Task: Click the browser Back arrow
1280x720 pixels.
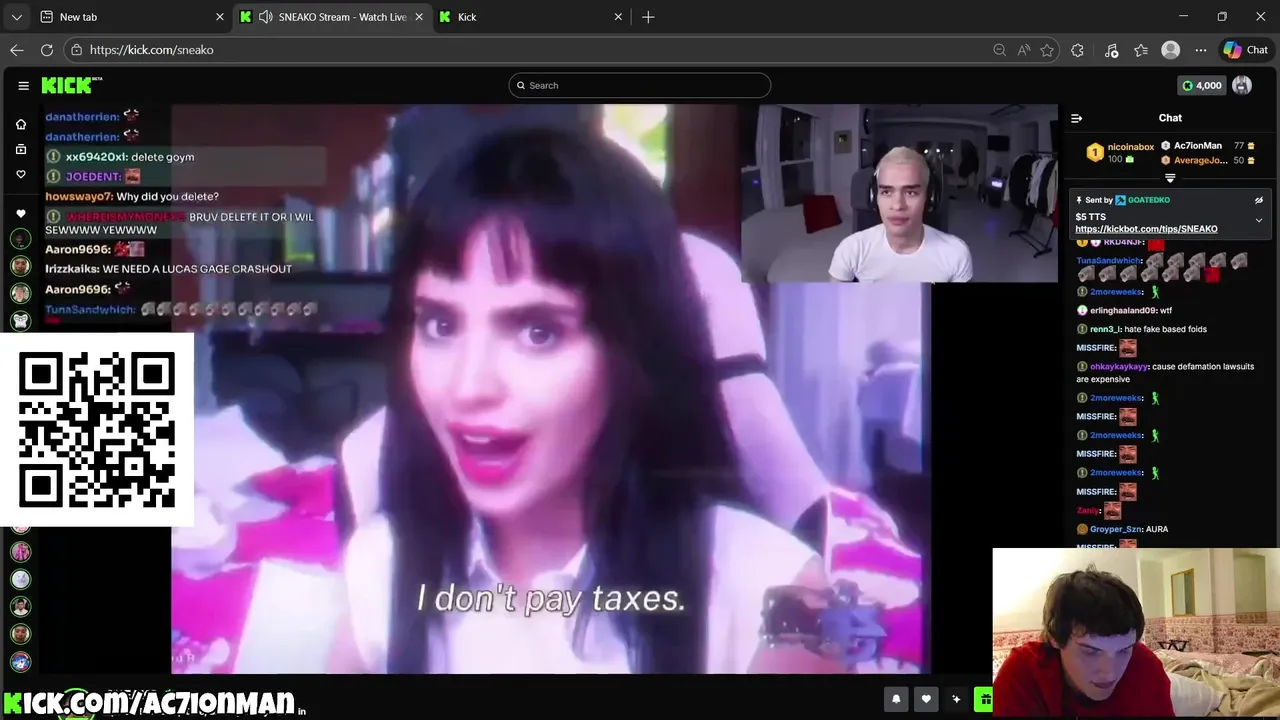Action: point(17,50)
